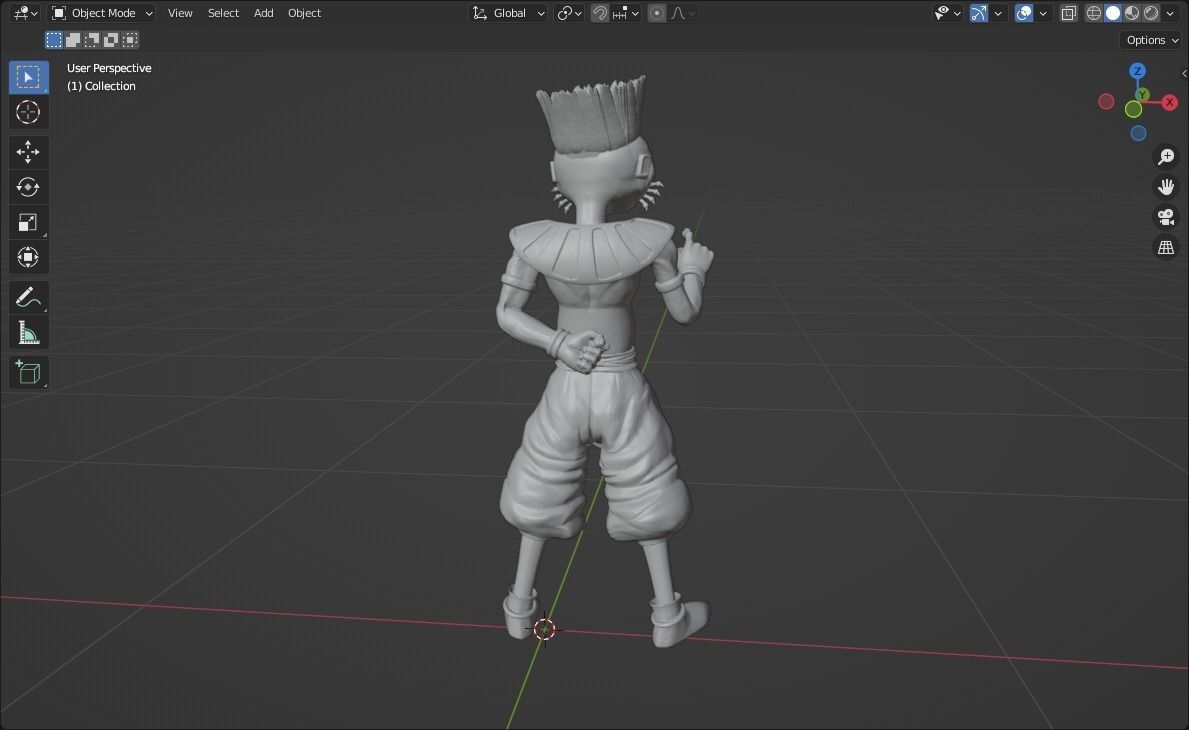
Task: Switch to rendered shading
Action: 1151,13
